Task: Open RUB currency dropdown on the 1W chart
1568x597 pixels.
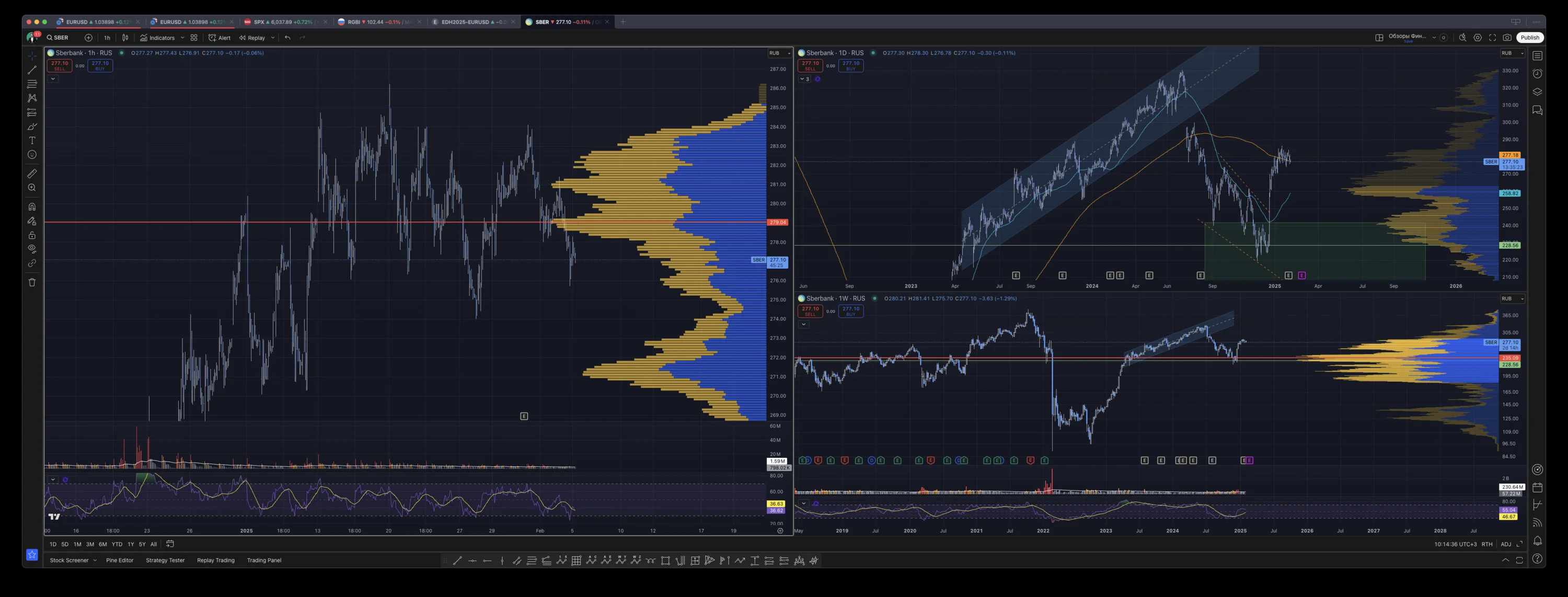Action: click(x=1513, y=299)
